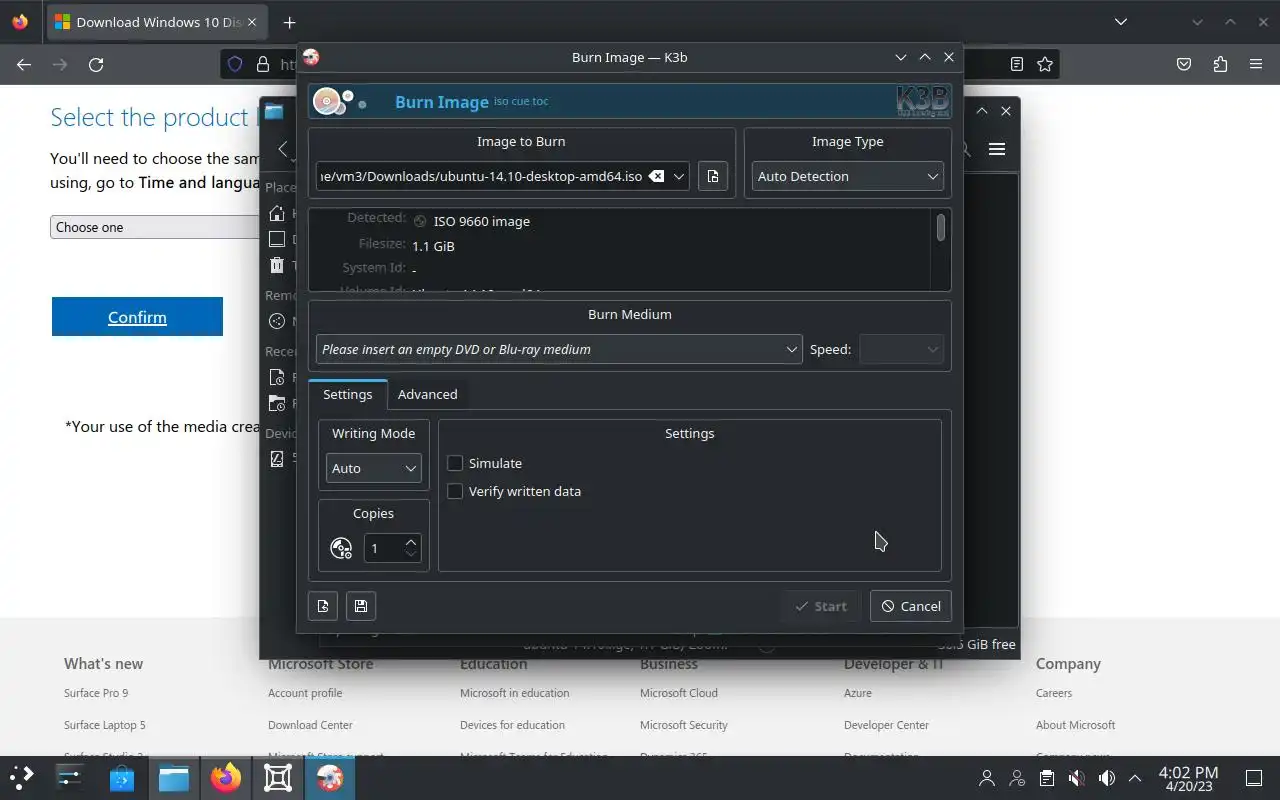Open Microsoft in education link
The width and height of the screenshot is (1280, 800).
tap(514, 693)
